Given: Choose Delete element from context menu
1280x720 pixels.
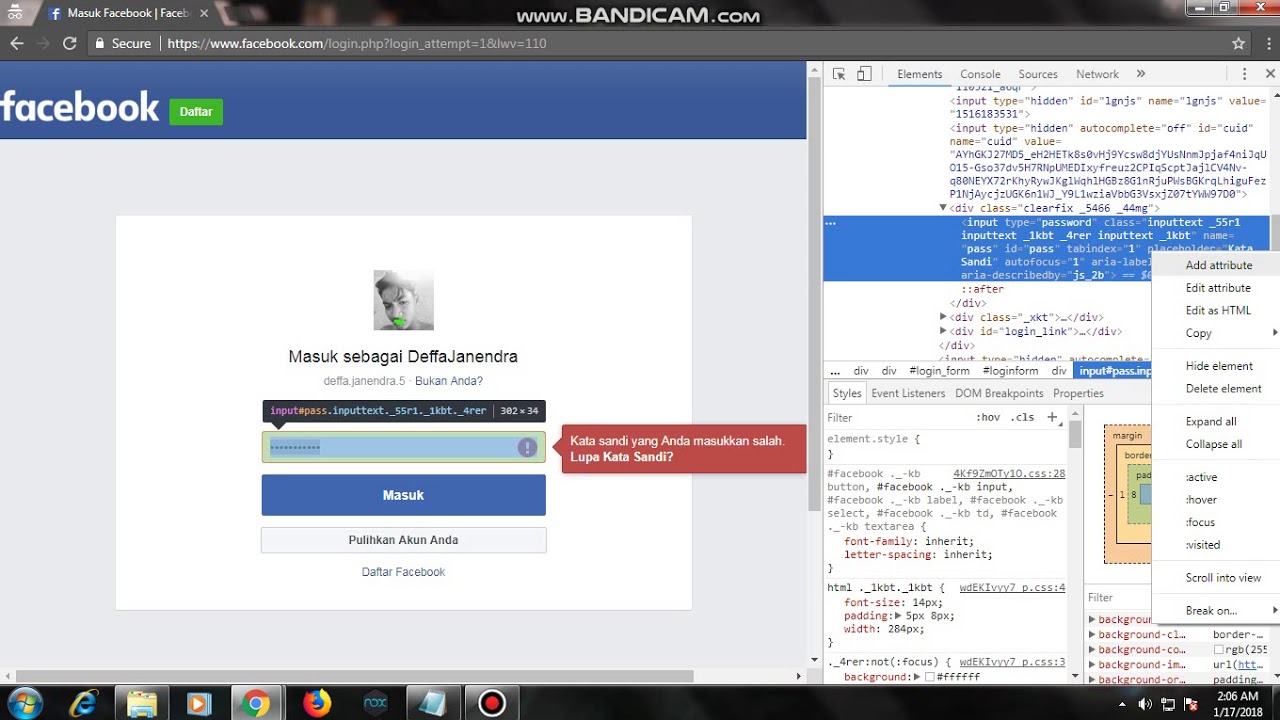Looking at the screenshot, I should 1216,388.
